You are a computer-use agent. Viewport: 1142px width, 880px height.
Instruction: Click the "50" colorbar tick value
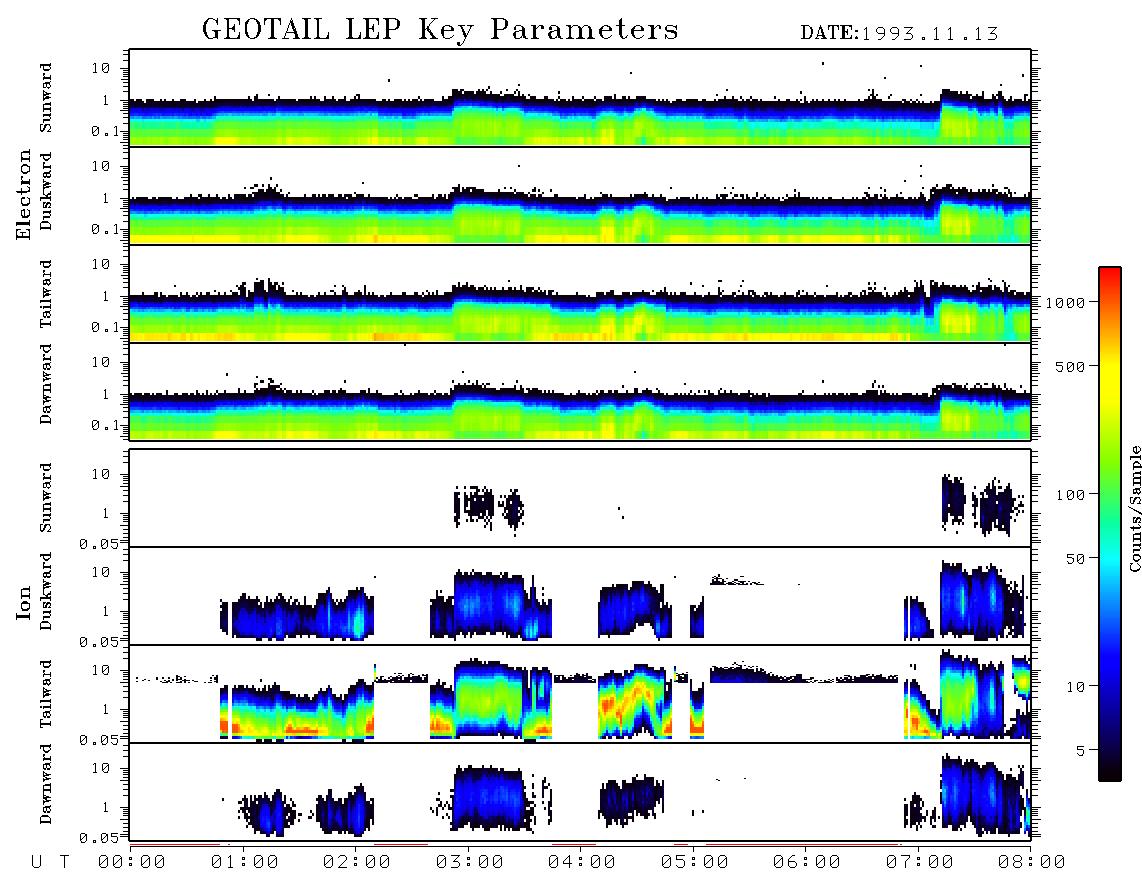tap(1075, 559)
